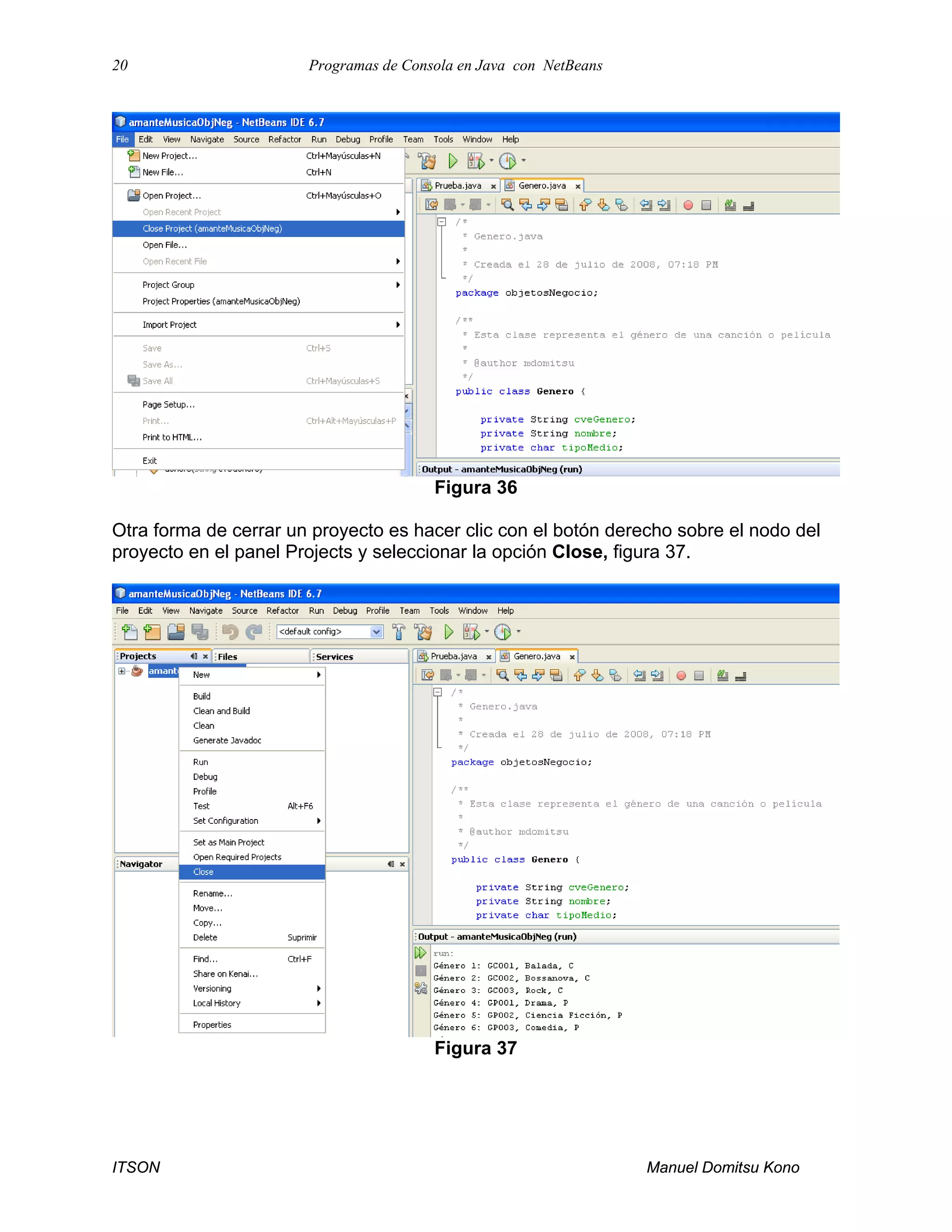Open File menu in Figura 37 menu bar
This screenshot has width=952, height=1232.
point(122,610)
